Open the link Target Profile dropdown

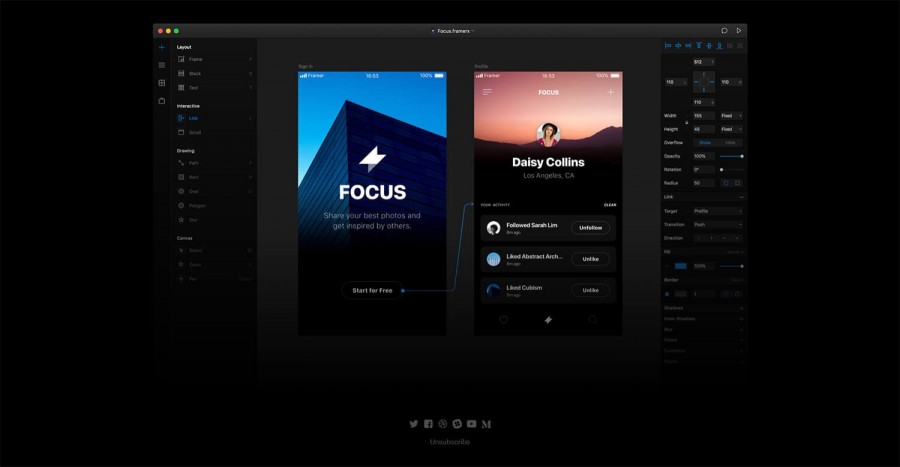coord(717,211)
